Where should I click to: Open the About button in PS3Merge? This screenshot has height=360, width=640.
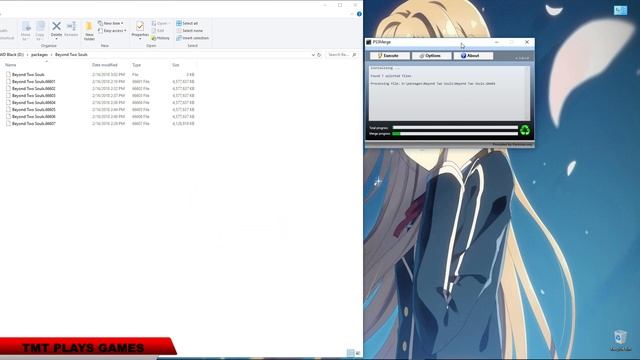473,56
